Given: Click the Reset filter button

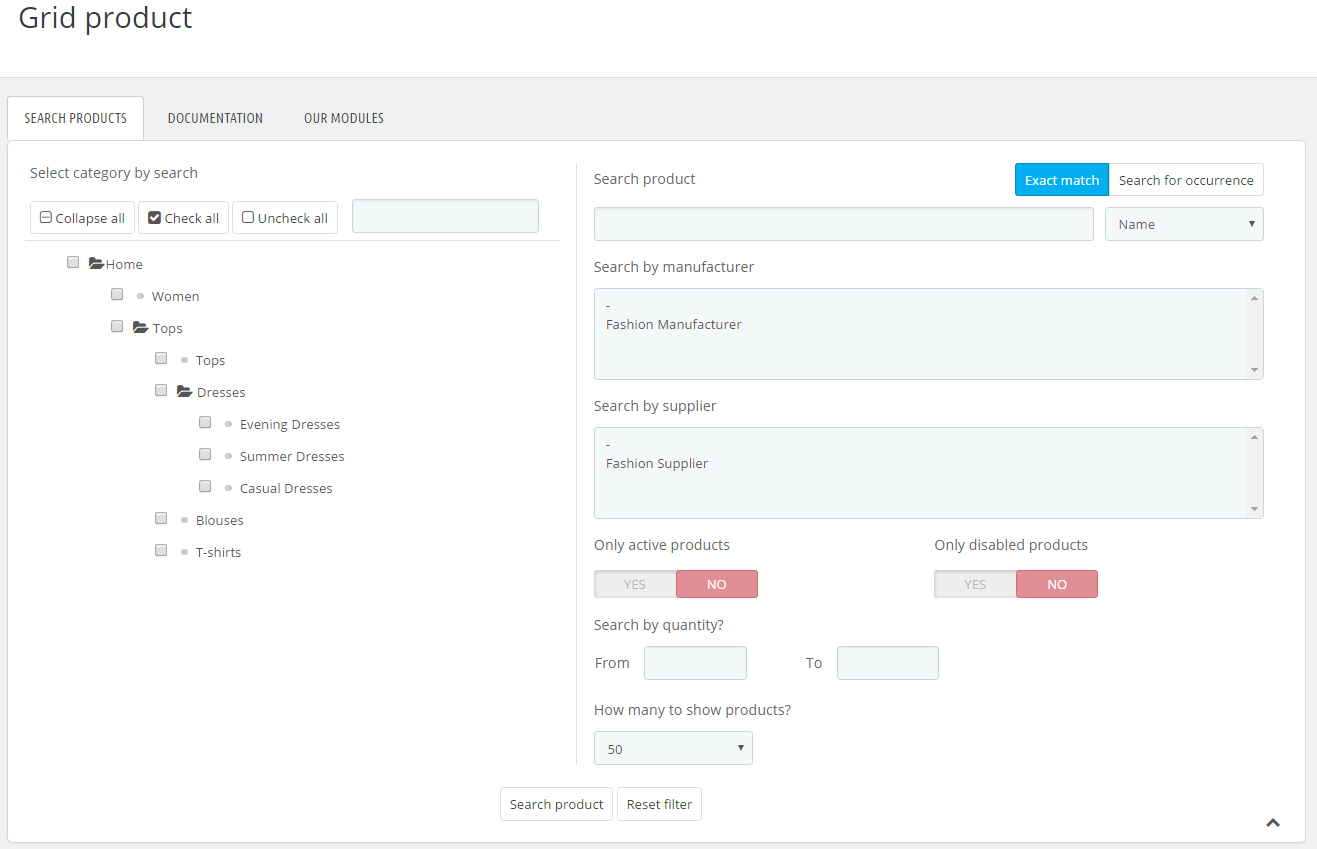Looking at the screenshot, I should (x=659, y=804).
